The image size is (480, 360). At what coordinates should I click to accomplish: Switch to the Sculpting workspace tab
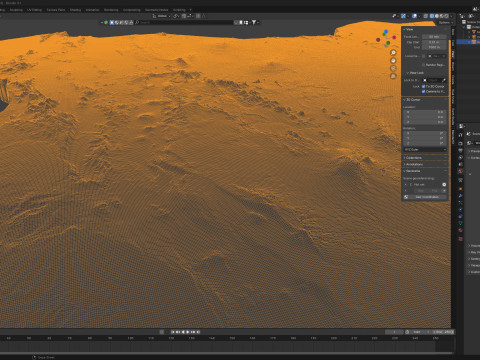[16, 10]
